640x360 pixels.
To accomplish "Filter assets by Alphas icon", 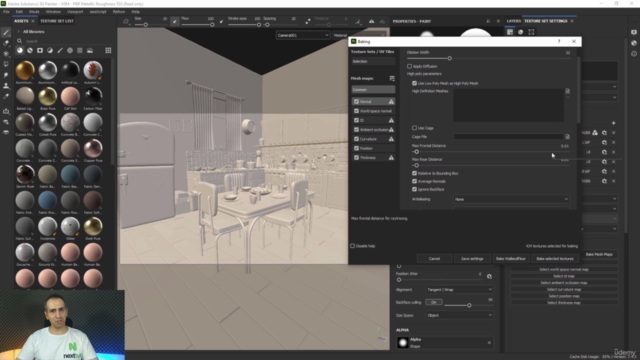I will tap(70, 51).
